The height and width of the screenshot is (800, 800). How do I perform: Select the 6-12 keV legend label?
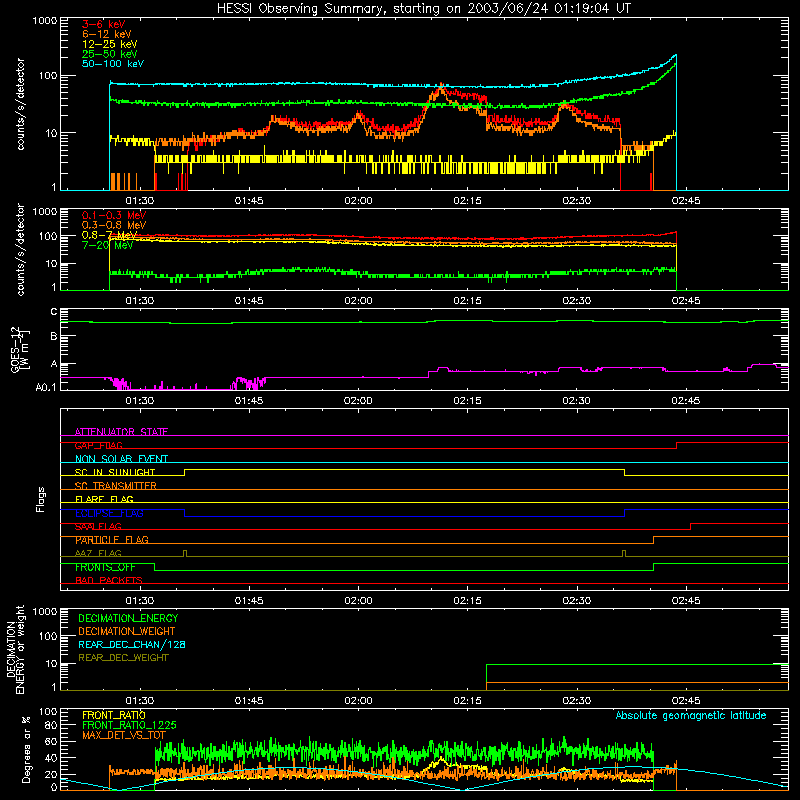(x=107, y=34)
